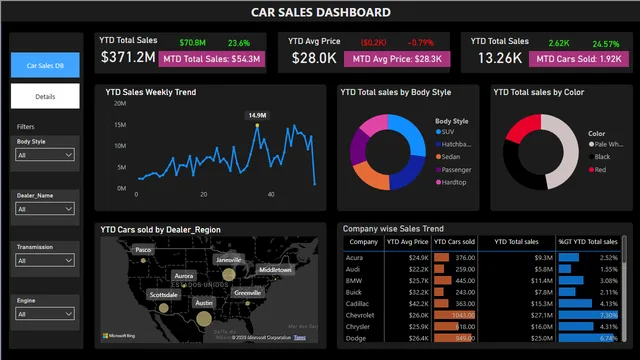Select the Pale White color legend marker
Image resolution: width=640 pixels, height=360 pixels.
(591, 144)
